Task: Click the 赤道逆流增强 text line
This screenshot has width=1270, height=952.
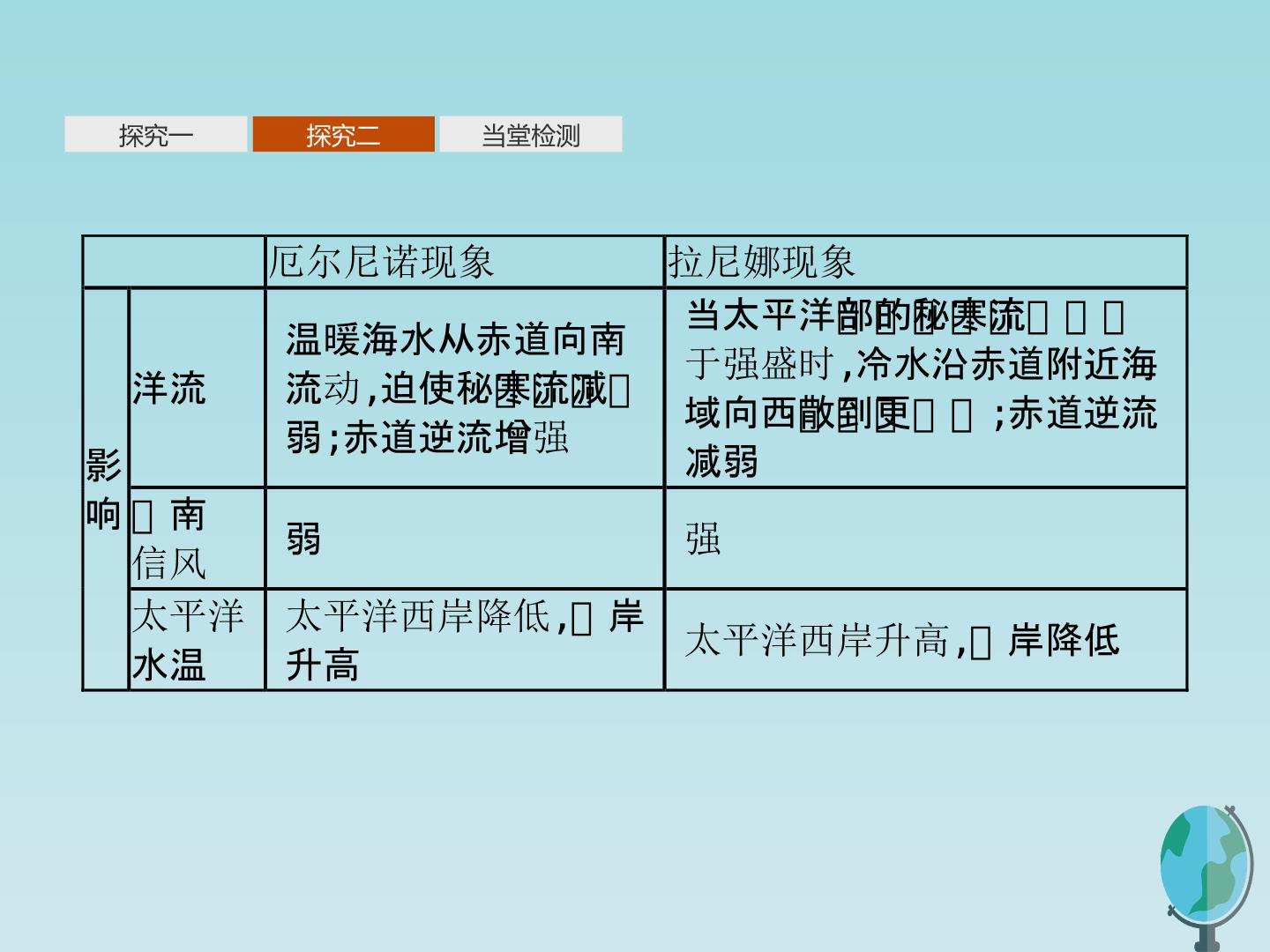Action: pyautogui.click(x=456, y=438)
